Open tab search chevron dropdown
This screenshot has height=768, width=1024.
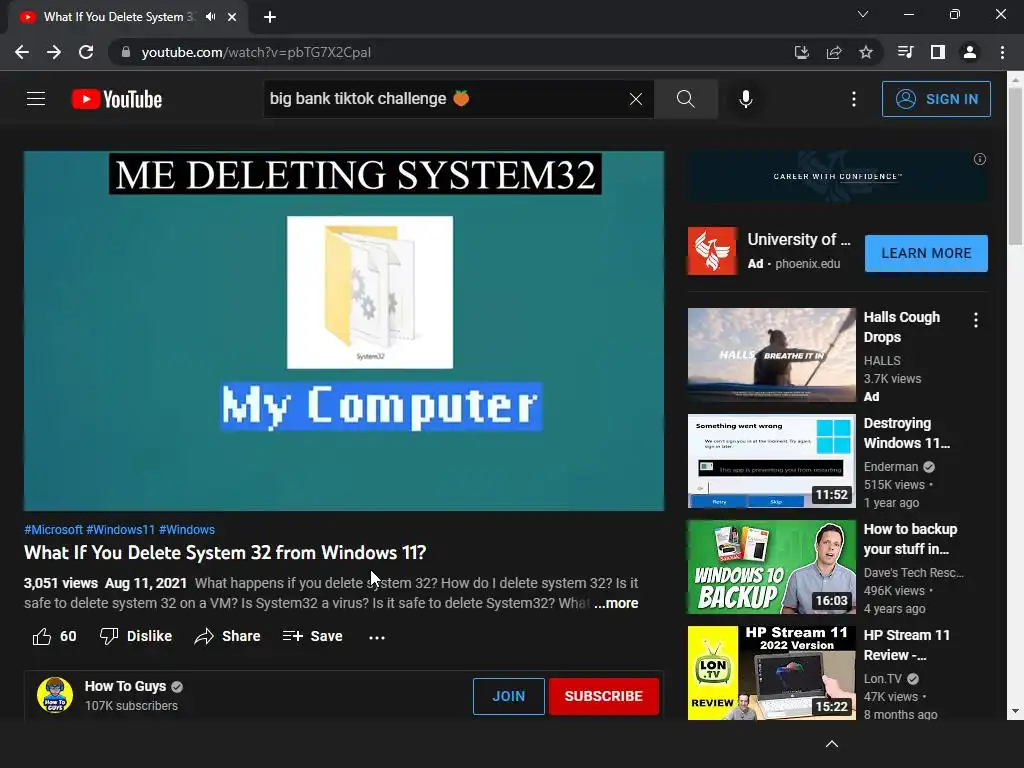[x=863, y=14]
